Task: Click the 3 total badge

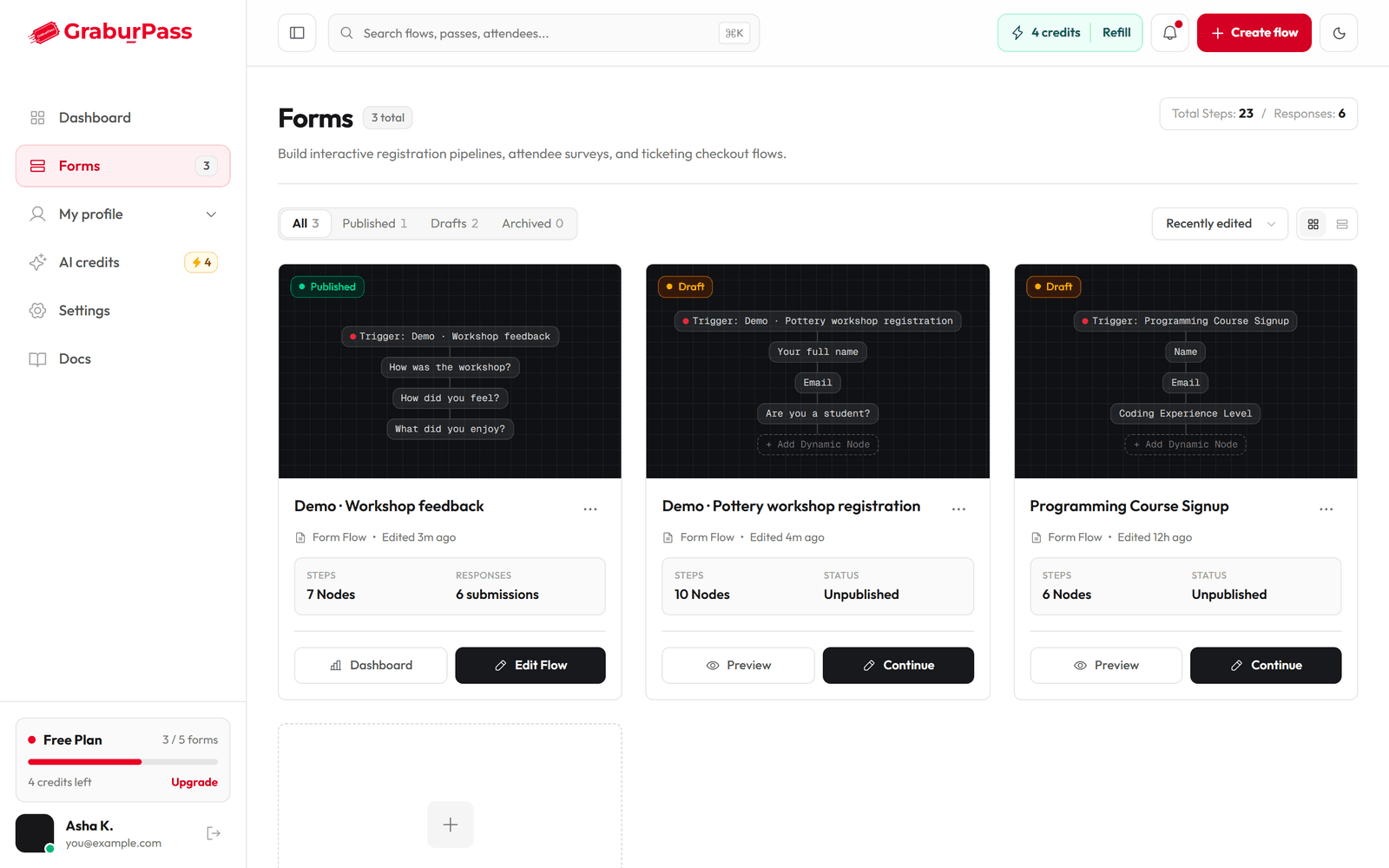Action: pyautogui.click(x=388, y=118)
